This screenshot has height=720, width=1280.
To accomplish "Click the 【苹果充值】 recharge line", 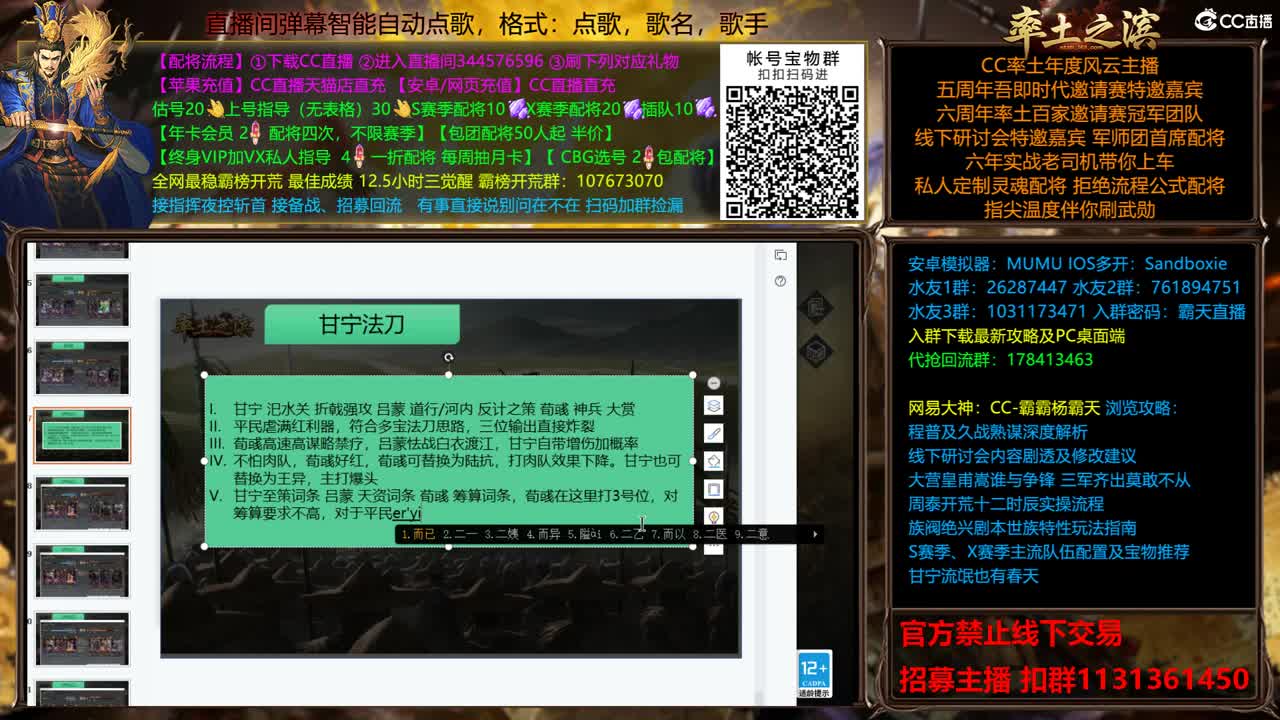I will pyautogui.click(x=385, y=86).
